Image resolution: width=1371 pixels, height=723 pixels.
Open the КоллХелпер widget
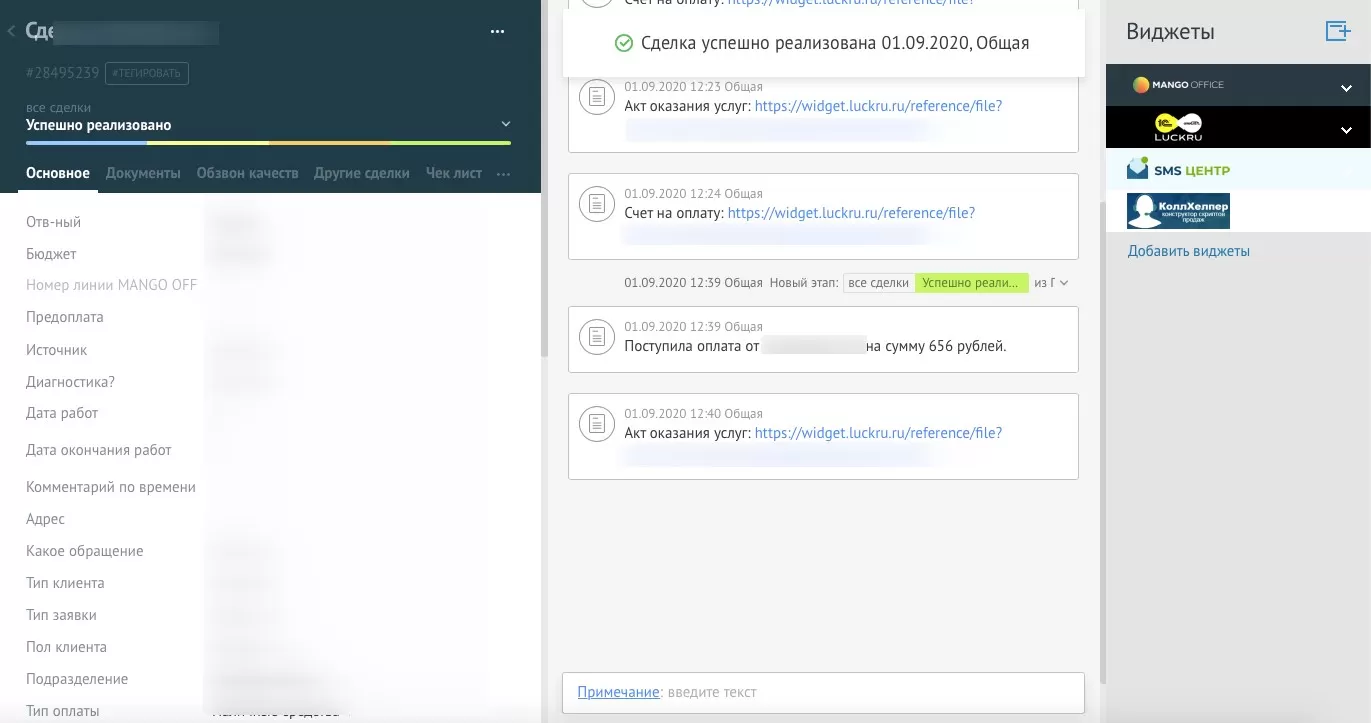(1179, 211)
